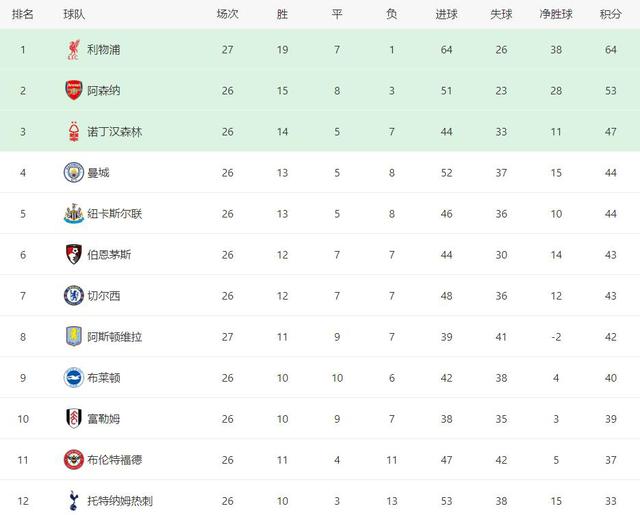Click the Brentford club crest icon
Screen dimensions: 640x515
point(73,460)
